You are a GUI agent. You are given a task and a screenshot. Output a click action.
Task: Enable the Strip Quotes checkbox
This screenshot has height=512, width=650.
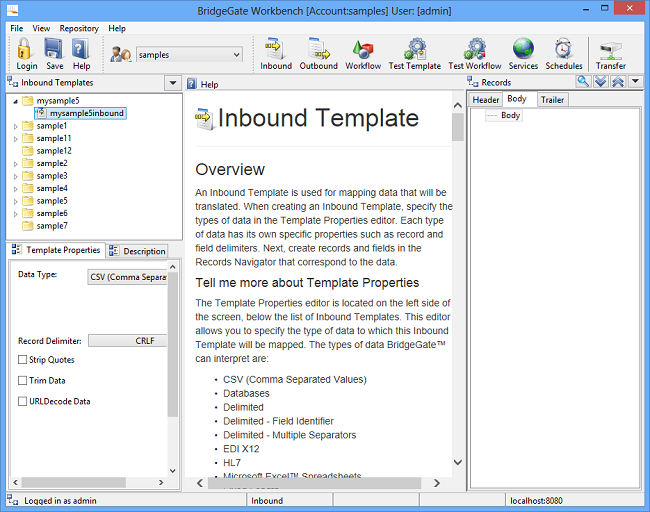click(x=22, y=359)
